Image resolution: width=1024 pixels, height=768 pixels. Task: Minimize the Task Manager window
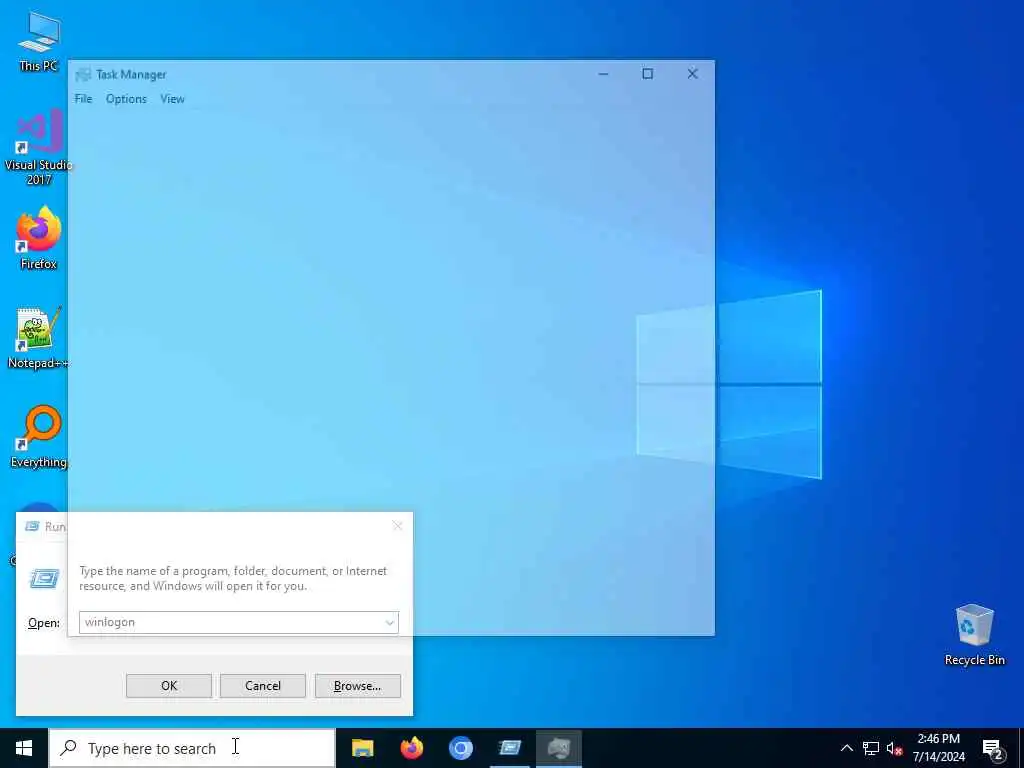[603, 74]
